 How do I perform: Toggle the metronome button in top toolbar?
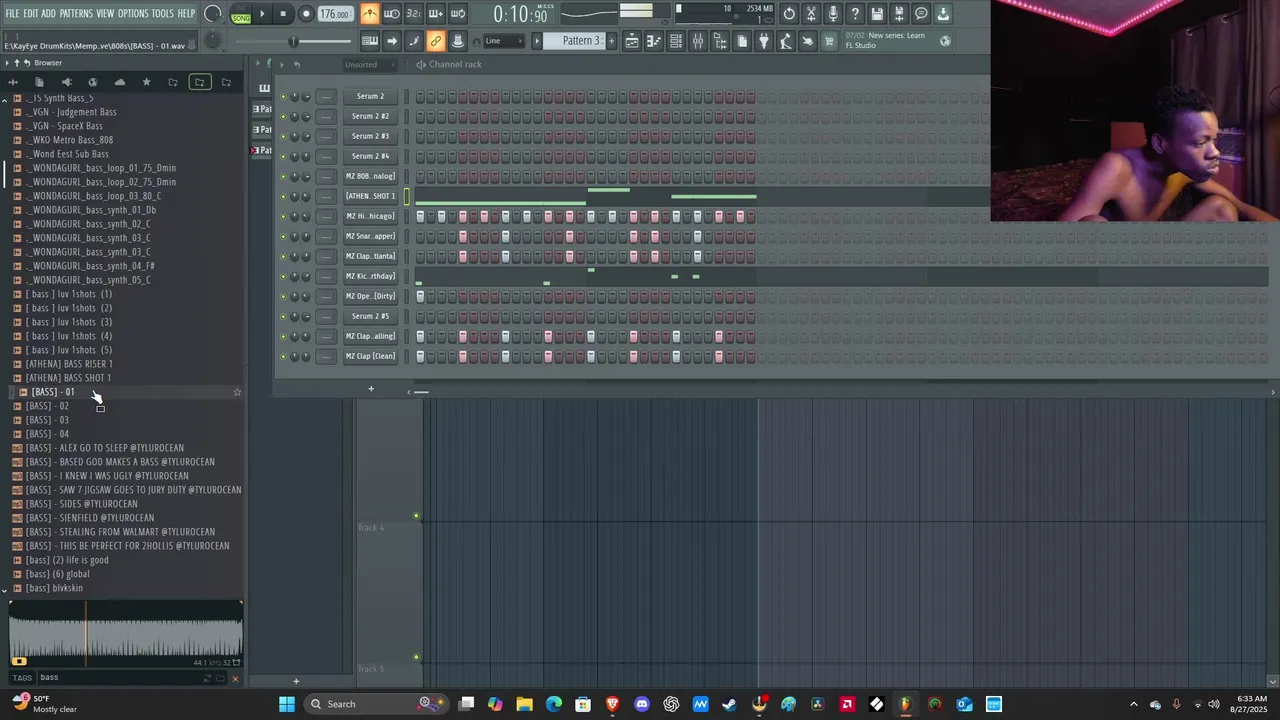click(370, 14)
